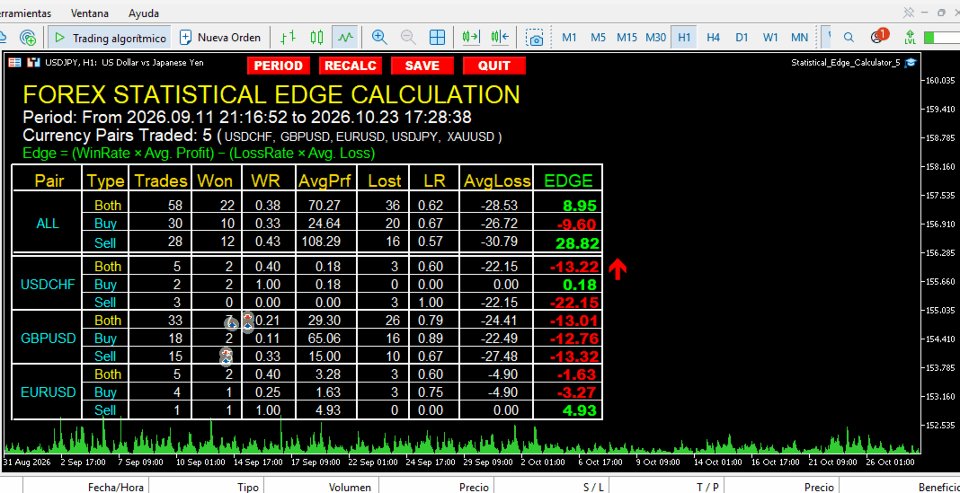Viewport: 960px width, 493px height.
Task: Switch chart to candlestick style
Action: click(x=317, y=37)
